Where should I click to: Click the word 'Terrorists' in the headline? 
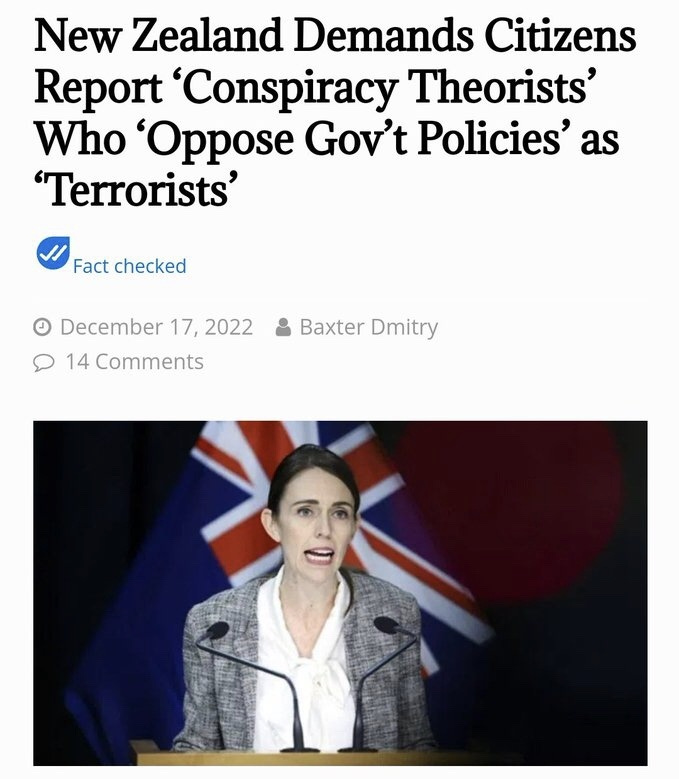click(134, 191)
